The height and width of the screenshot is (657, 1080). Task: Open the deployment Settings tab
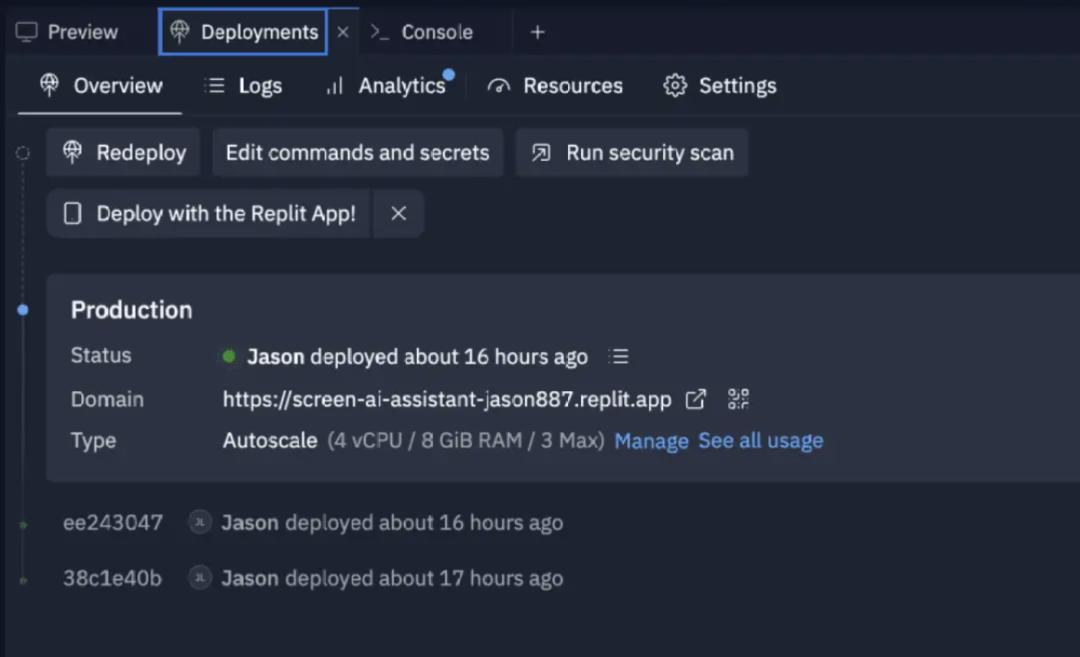(x=720, y=86)
